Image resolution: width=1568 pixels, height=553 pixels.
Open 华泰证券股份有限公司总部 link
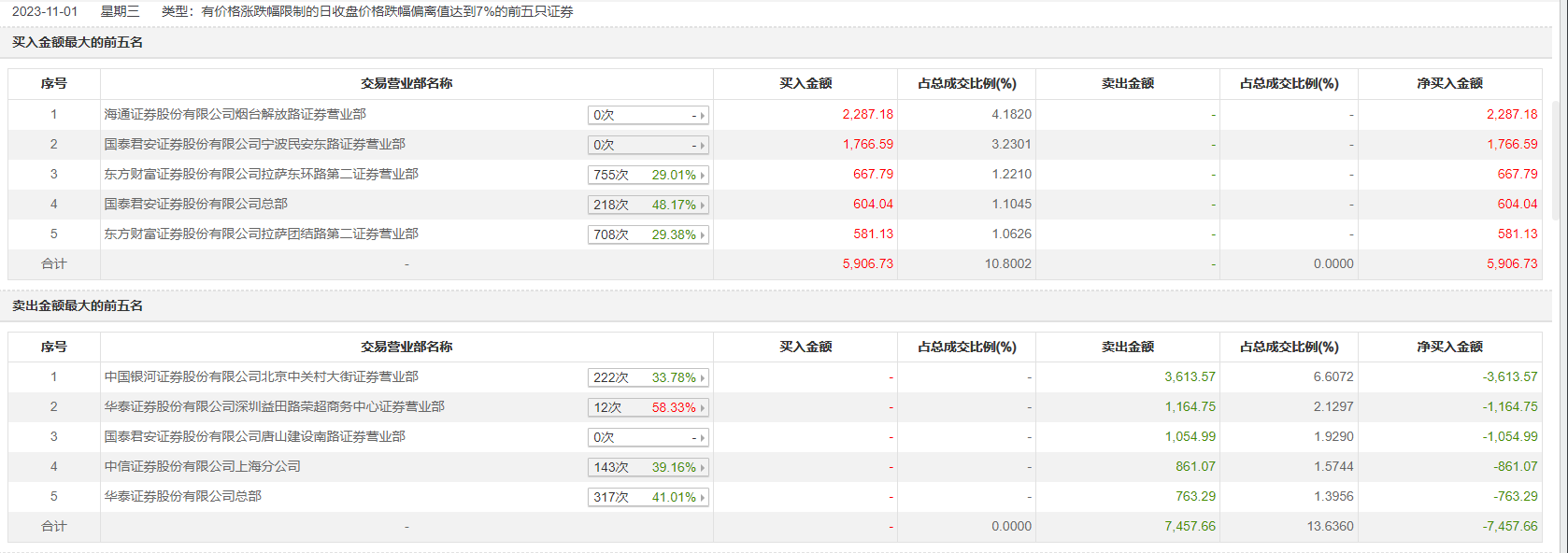click(x=182, y=496)
